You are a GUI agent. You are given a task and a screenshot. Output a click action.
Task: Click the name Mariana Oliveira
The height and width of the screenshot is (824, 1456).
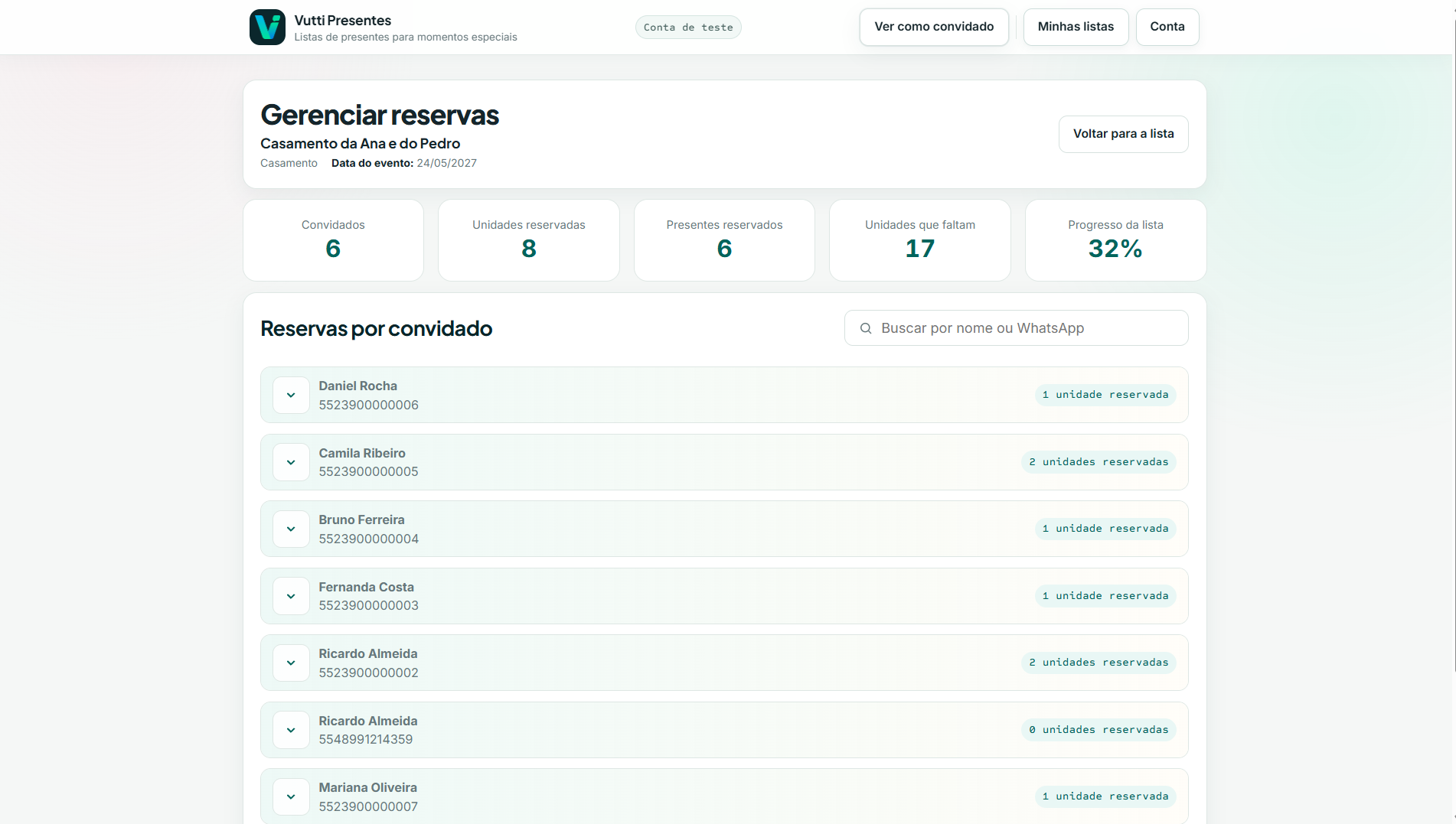coord(367,787)
